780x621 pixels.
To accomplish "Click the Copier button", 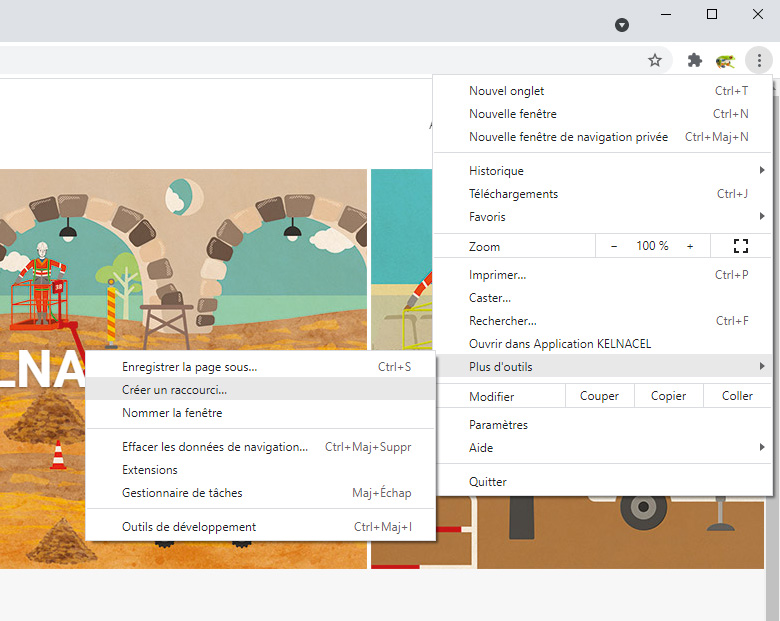I will point(668,396).
